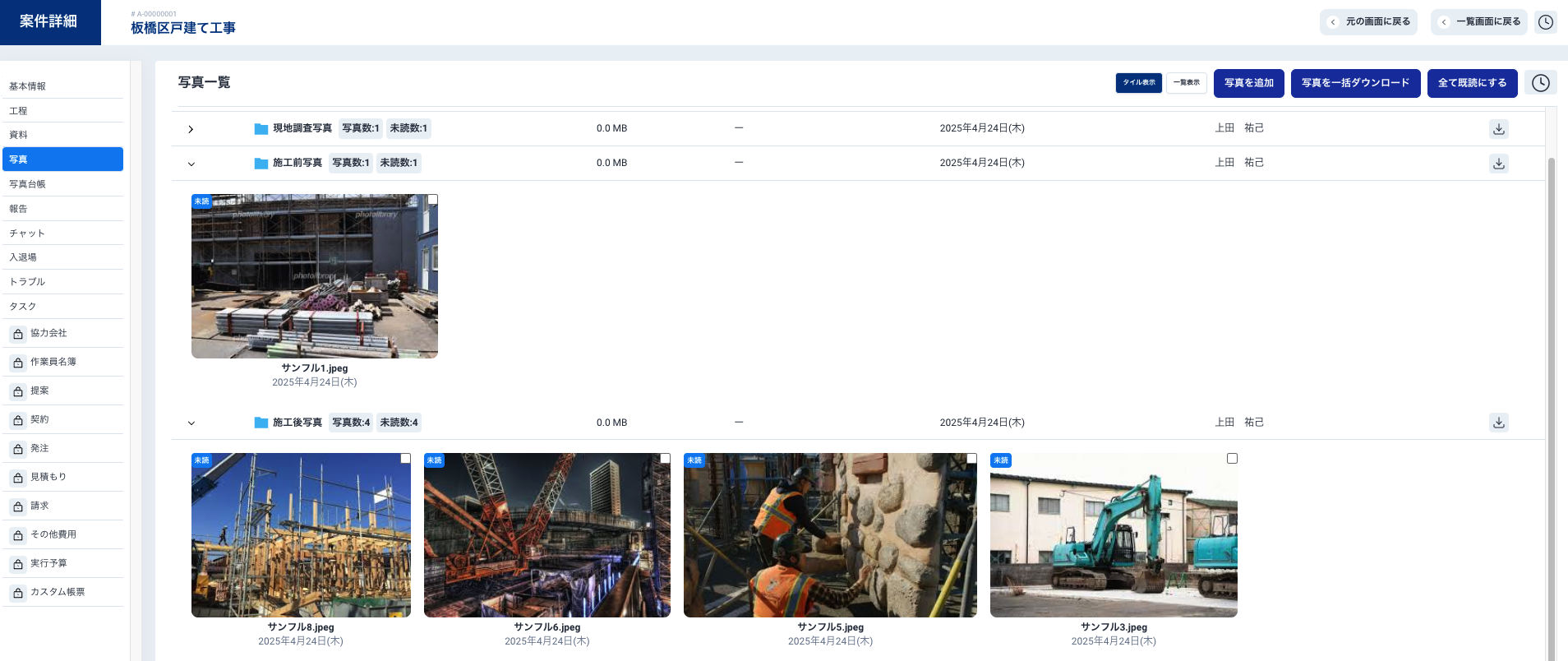Click the 施工前写真 folder icon

click(261, 164)
